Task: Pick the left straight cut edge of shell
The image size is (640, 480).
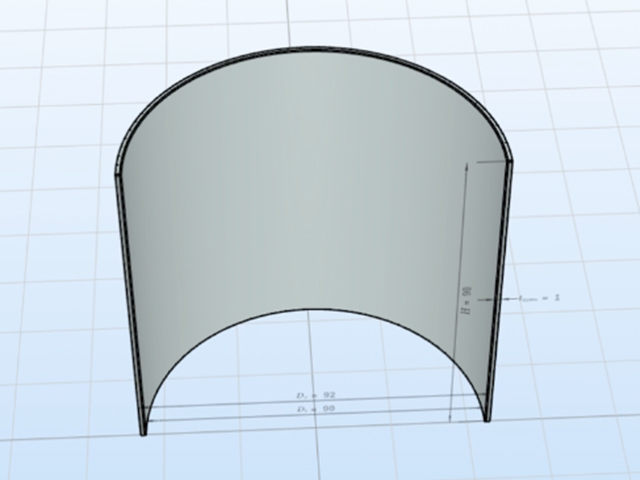Action: (130, 304)
